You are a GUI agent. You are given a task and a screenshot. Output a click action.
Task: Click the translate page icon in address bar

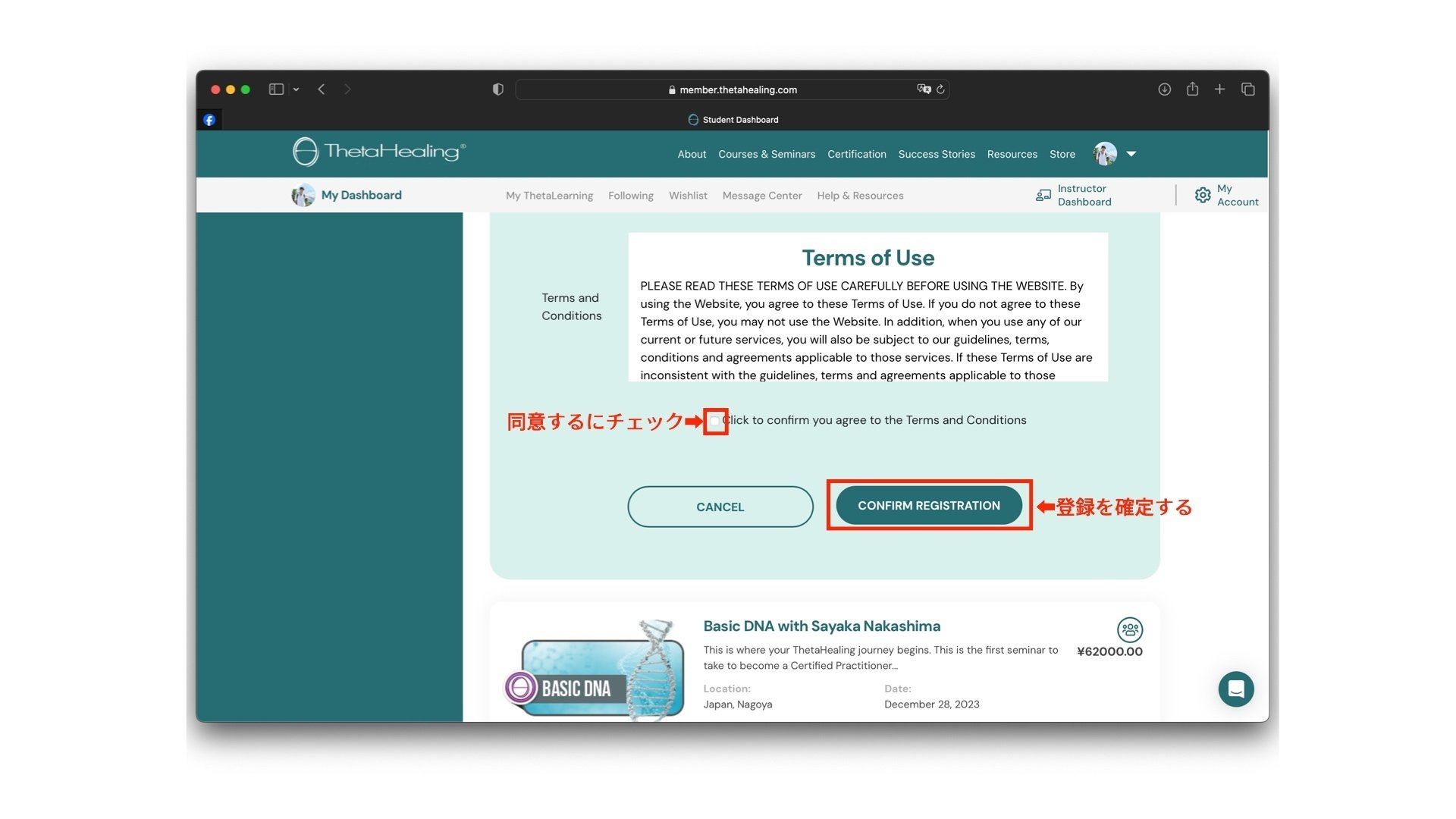[x=924, y=89]
